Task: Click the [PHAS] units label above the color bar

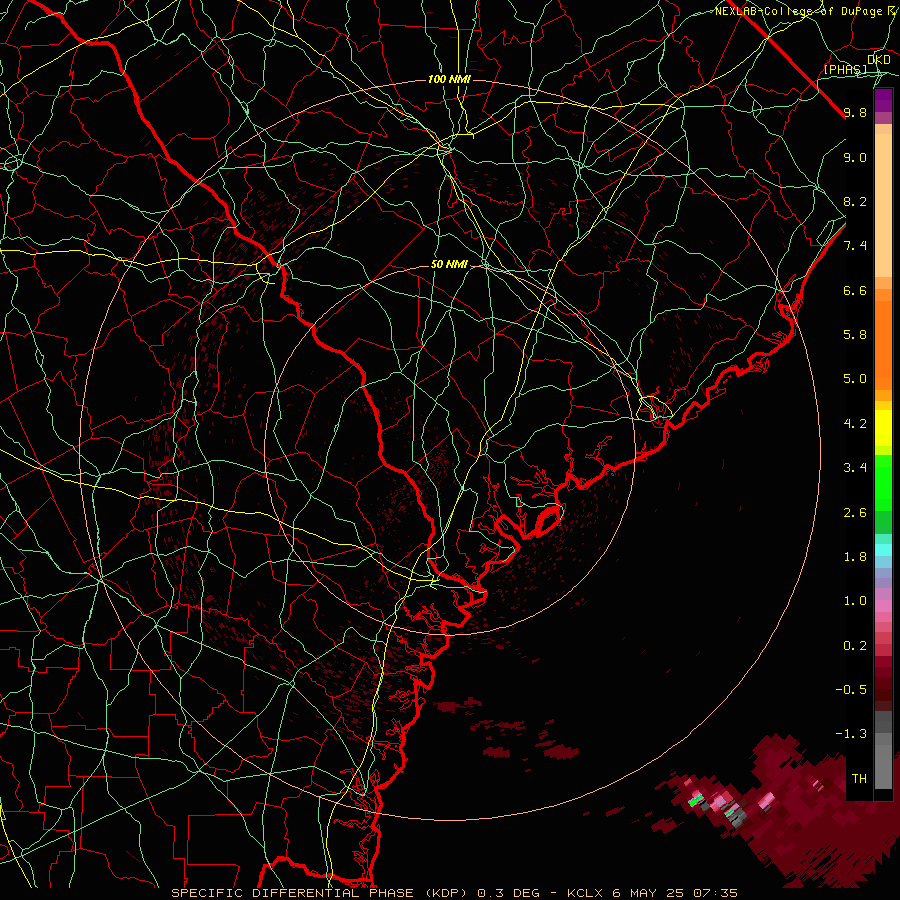Action: pos(845,69)
